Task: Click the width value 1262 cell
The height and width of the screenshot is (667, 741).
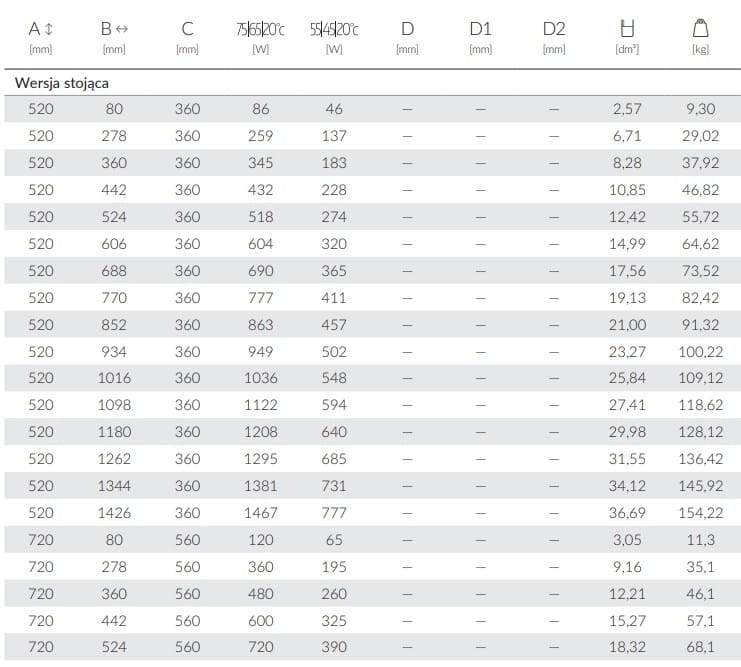Action: tap(114, 459)
